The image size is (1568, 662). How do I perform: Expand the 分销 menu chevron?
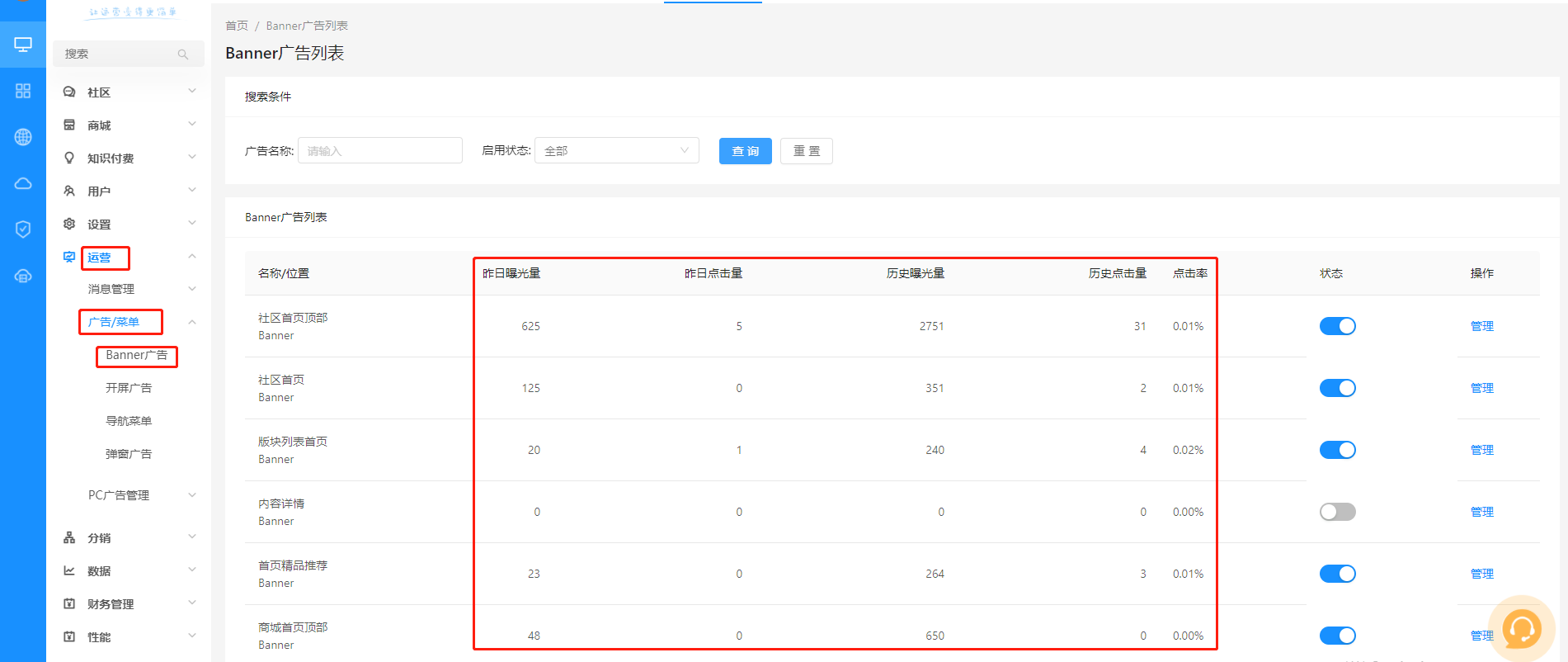(192, 537)
